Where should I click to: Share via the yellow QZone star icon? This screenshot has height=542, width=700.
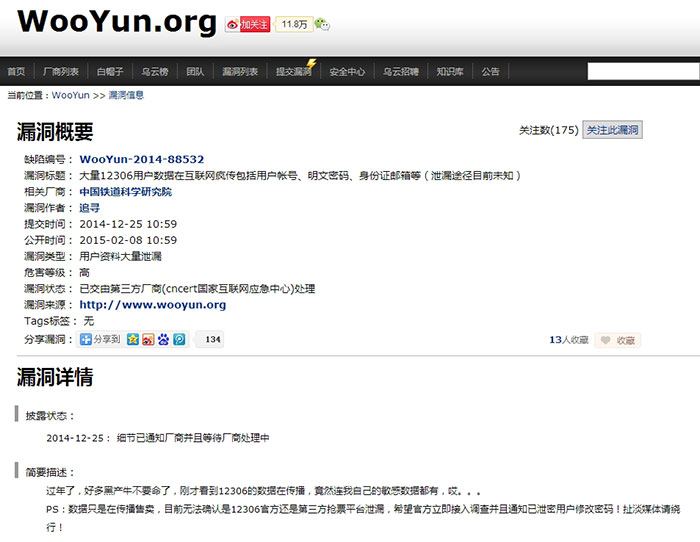133,340
